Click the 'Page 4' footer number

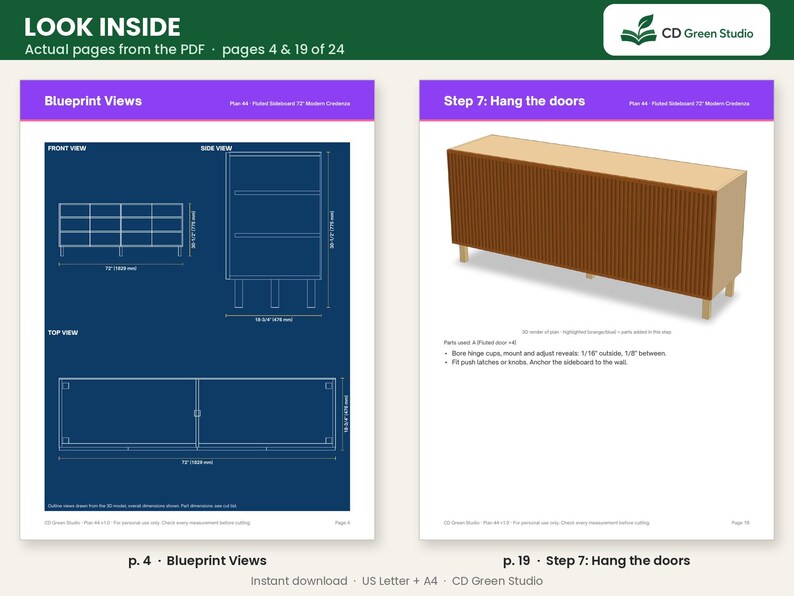click(x=342, y=523)
